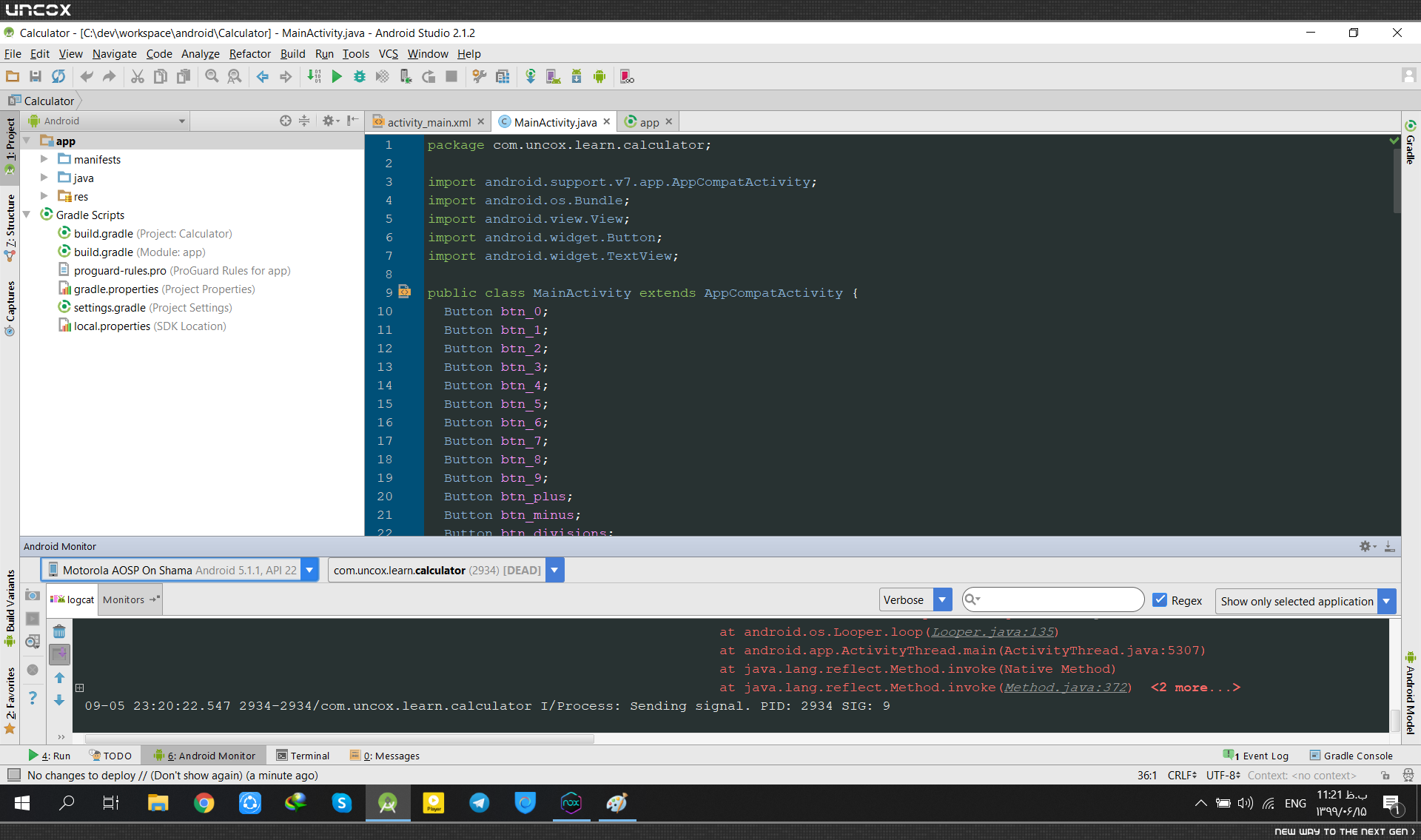Click the logcat search input field

point(1053,599)
